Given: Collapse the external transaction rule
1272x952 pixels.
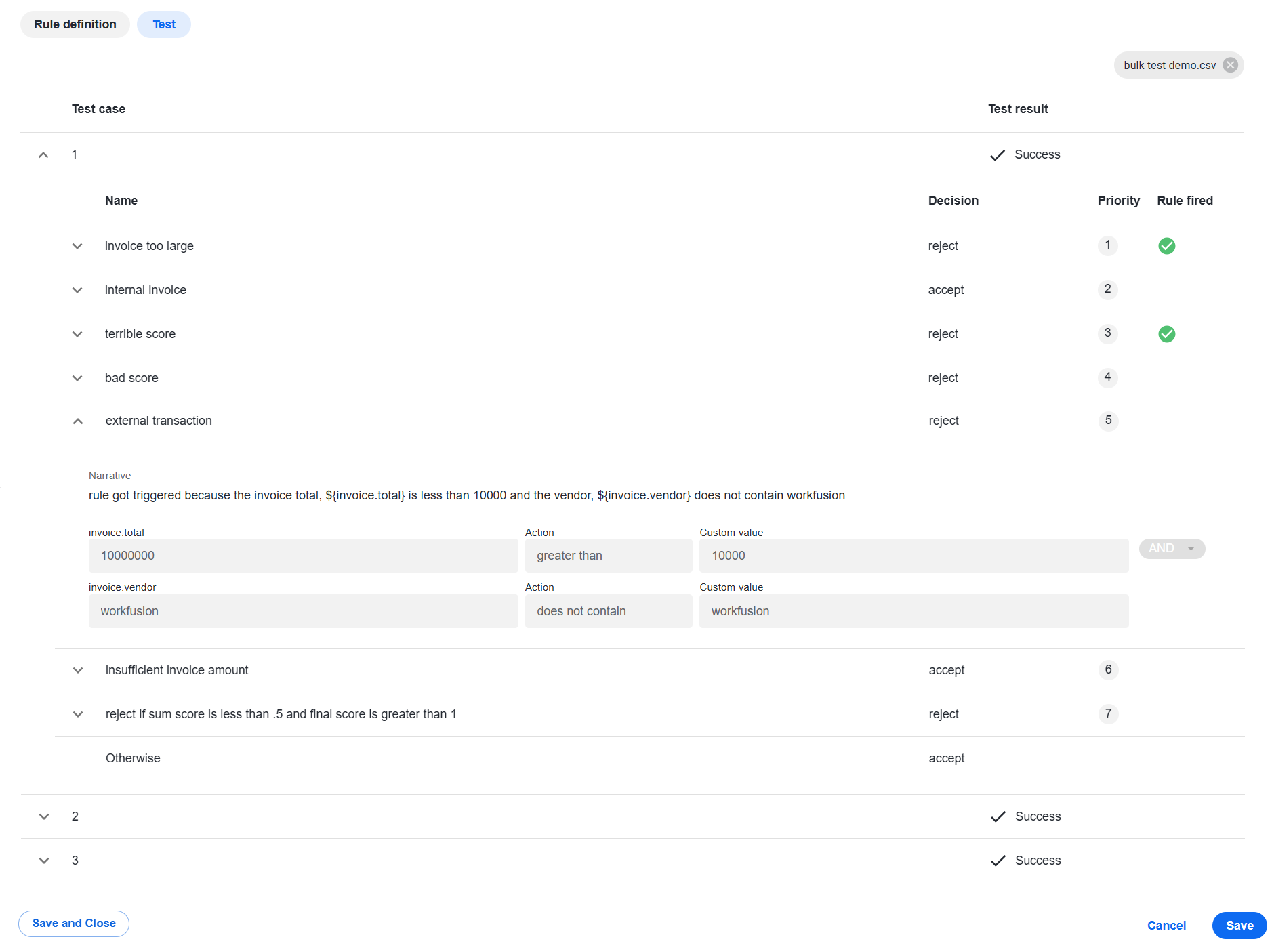Looking at the screenshot, I should 78,421.
